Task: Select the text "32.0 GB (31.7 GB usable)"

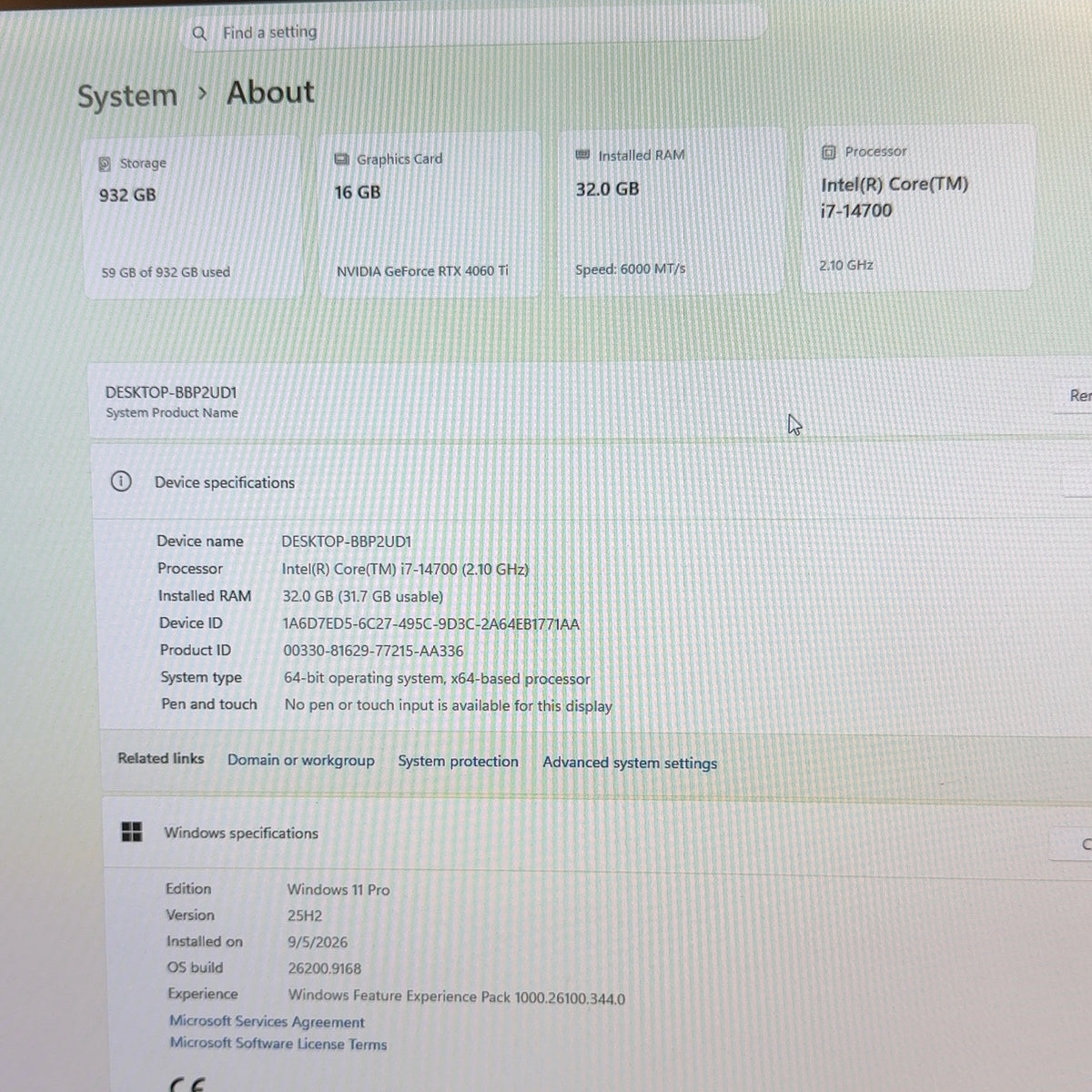Action: point(363,597)
